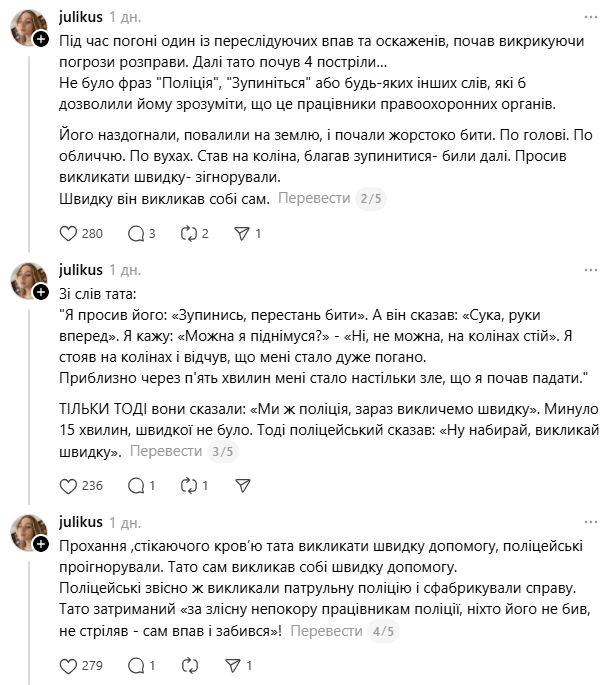Like the third post with 279 likes
The image size is (616, 685).
[69, 664]
